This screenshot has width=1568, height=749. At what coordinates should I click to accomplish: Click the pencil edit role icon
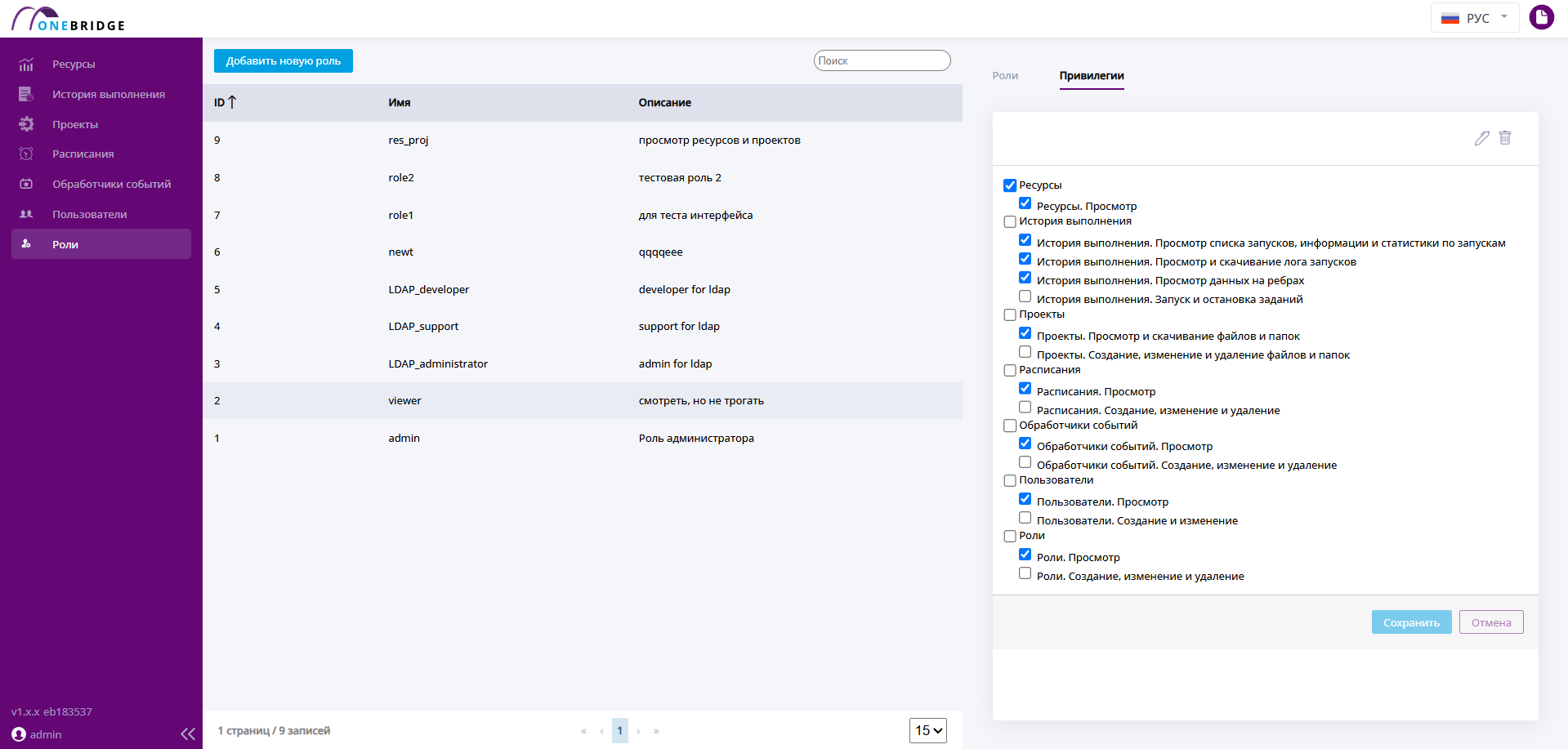tap(1482, 138)
